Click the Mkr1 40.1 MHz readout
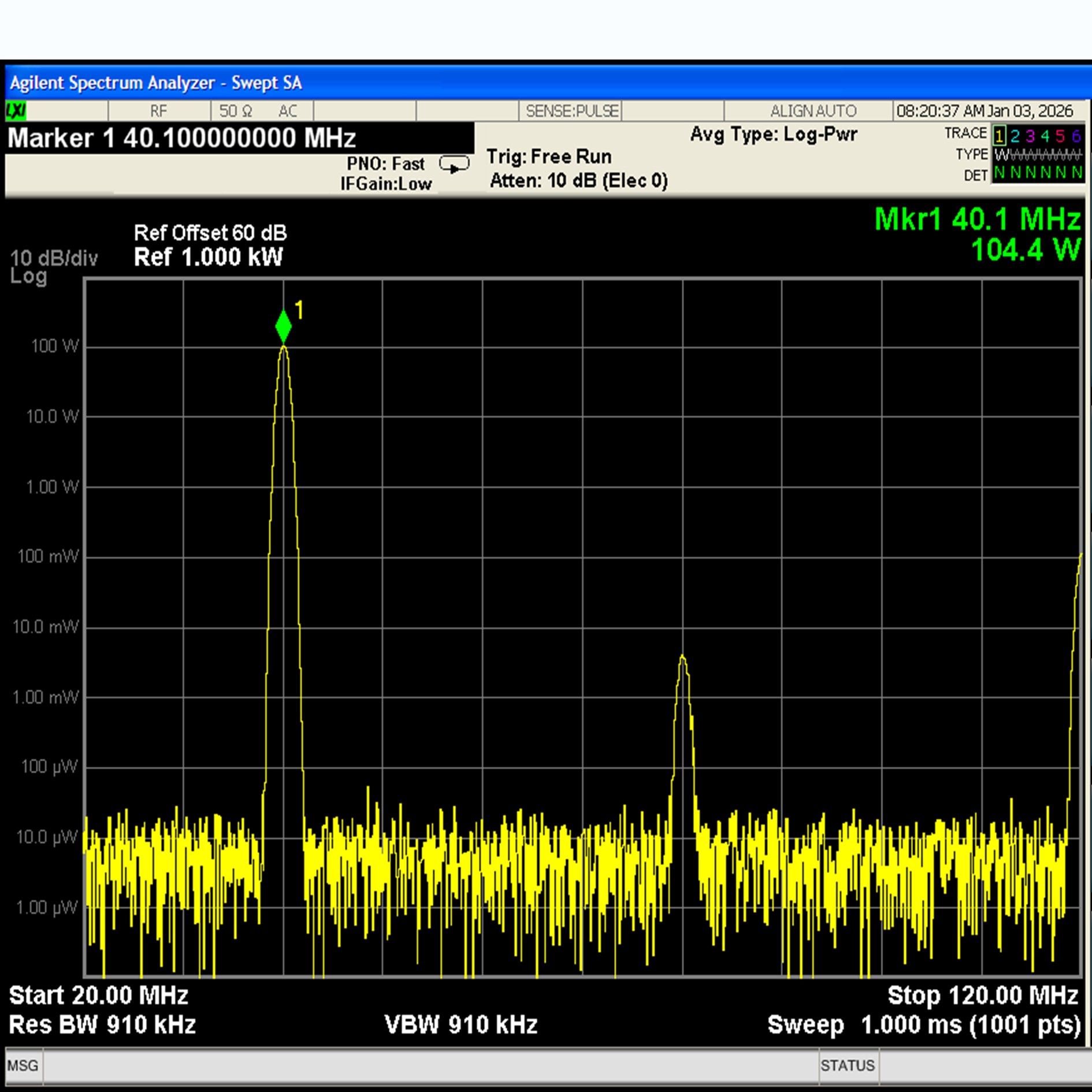Image resolution: width=1092 pixels, height=1092 pixels. 977,220
